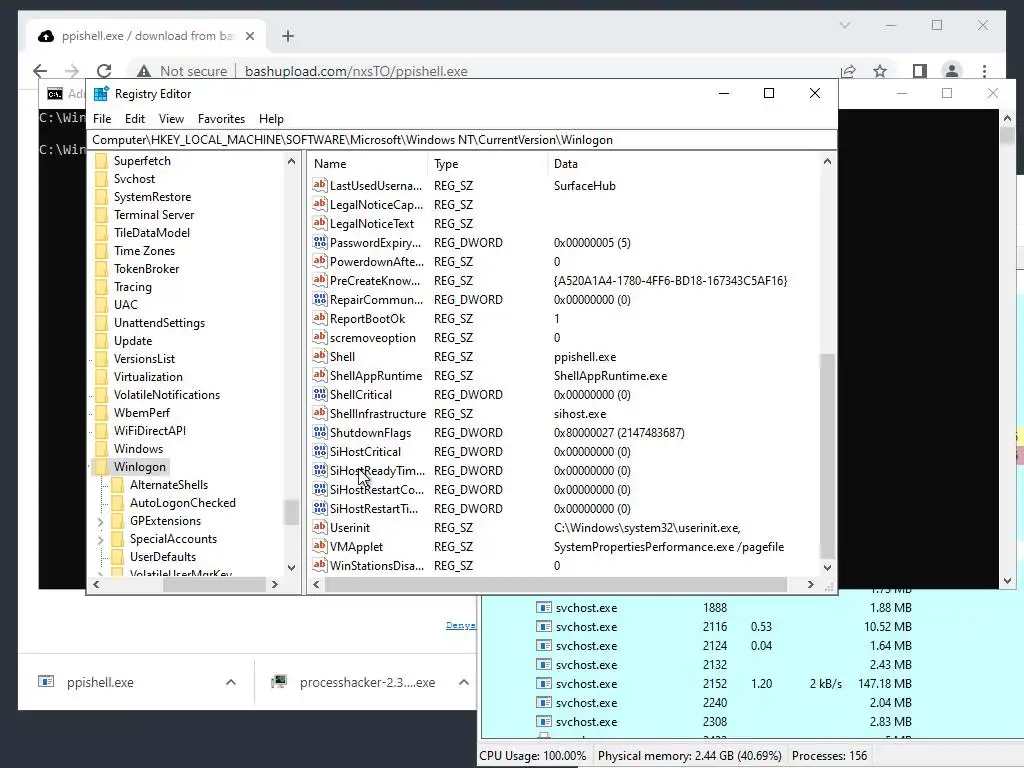
Task: Sort values by the Name column
Action: click(x=368, y=164)
